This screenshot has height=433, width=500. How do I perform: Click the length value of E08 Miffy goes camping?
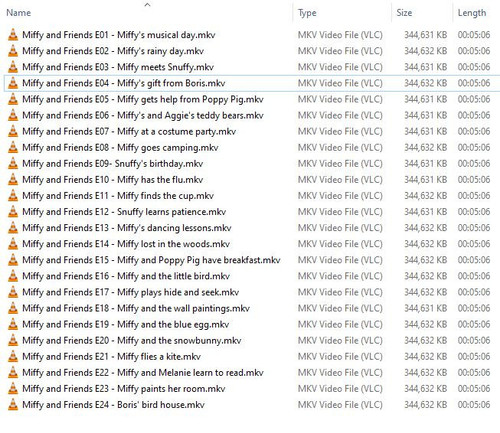tap(474, 147)
